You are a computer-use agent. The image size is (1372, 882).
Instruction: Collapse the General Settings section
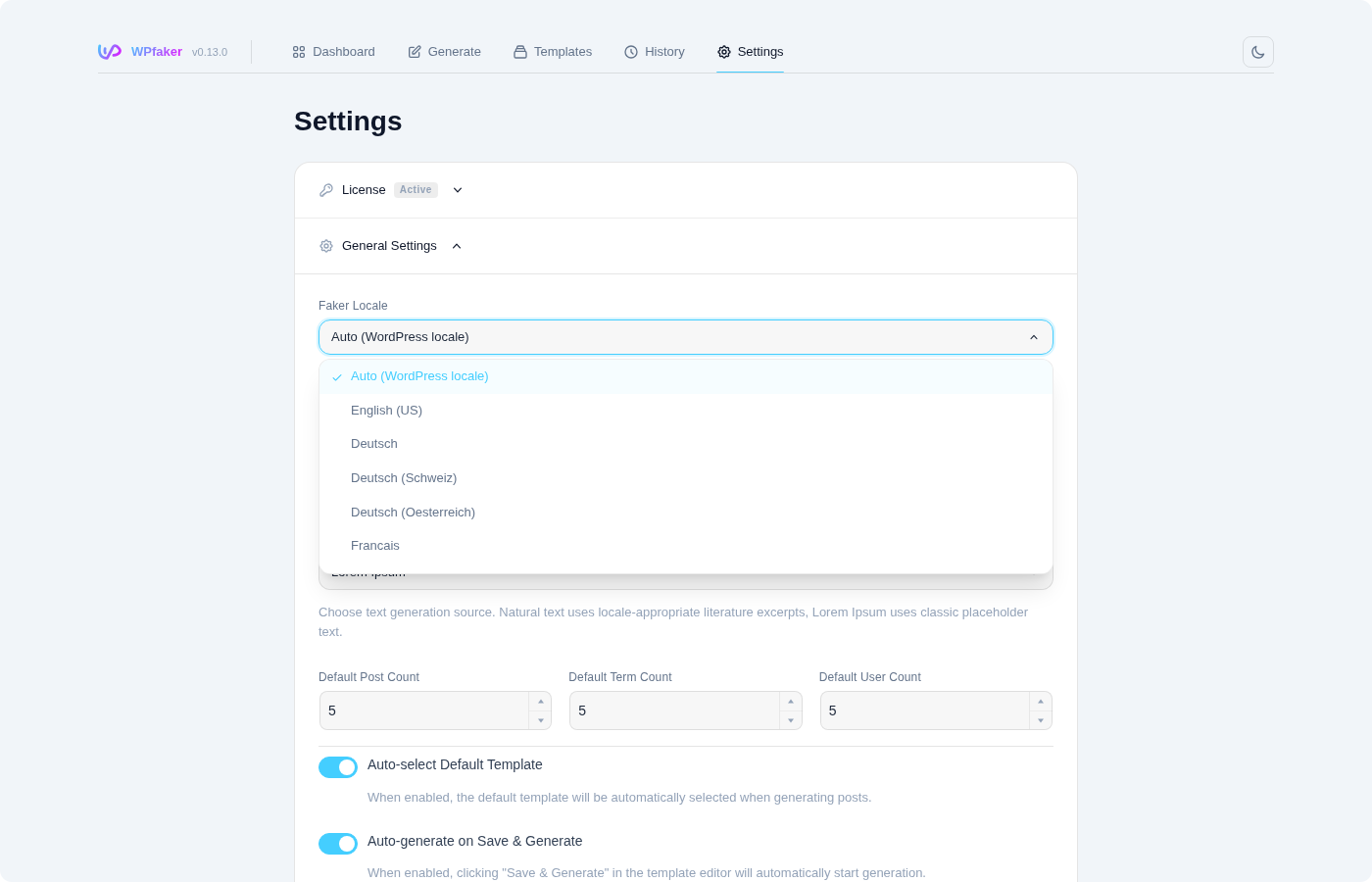(x=456, y=246)
